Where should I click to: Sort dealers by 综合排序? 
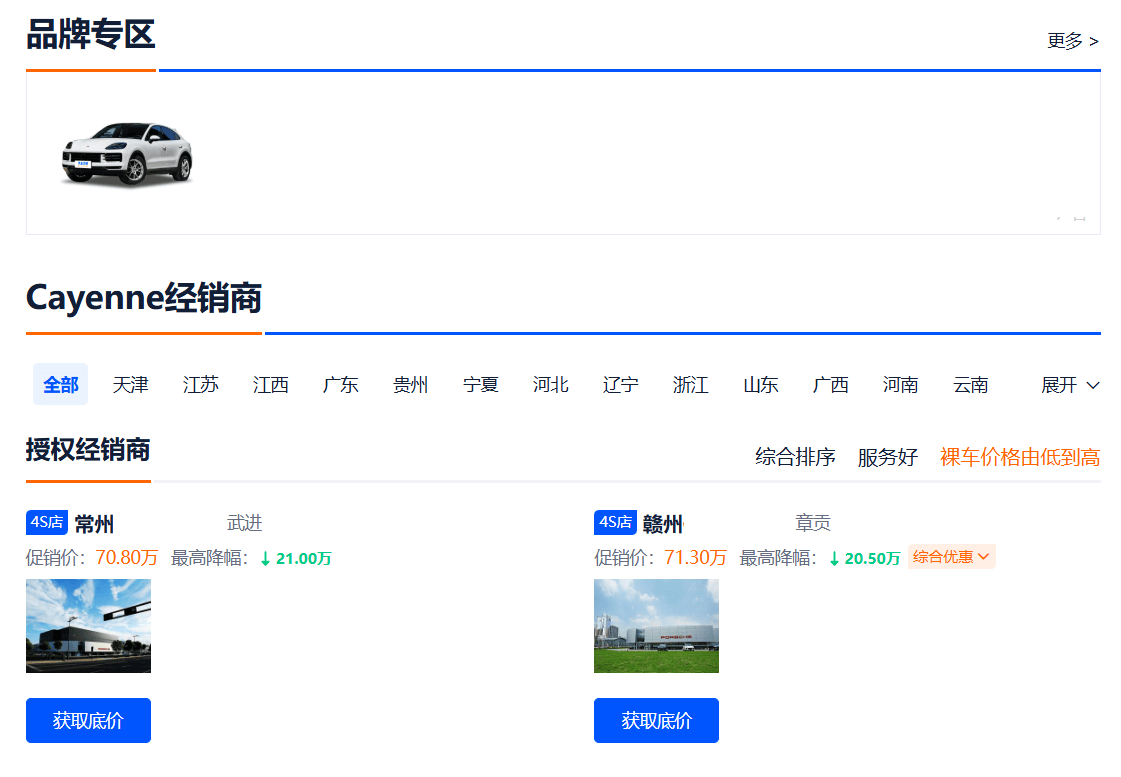click(x=795, y=456)
